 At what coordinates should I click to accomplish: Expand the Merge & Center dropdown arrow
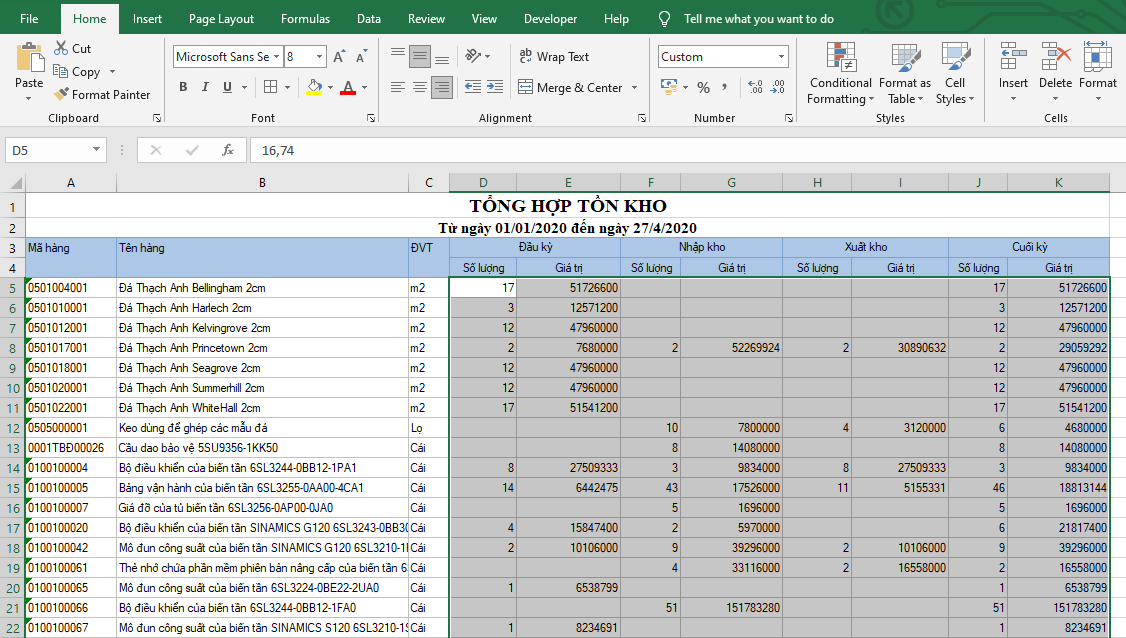[x=634, y=88]
